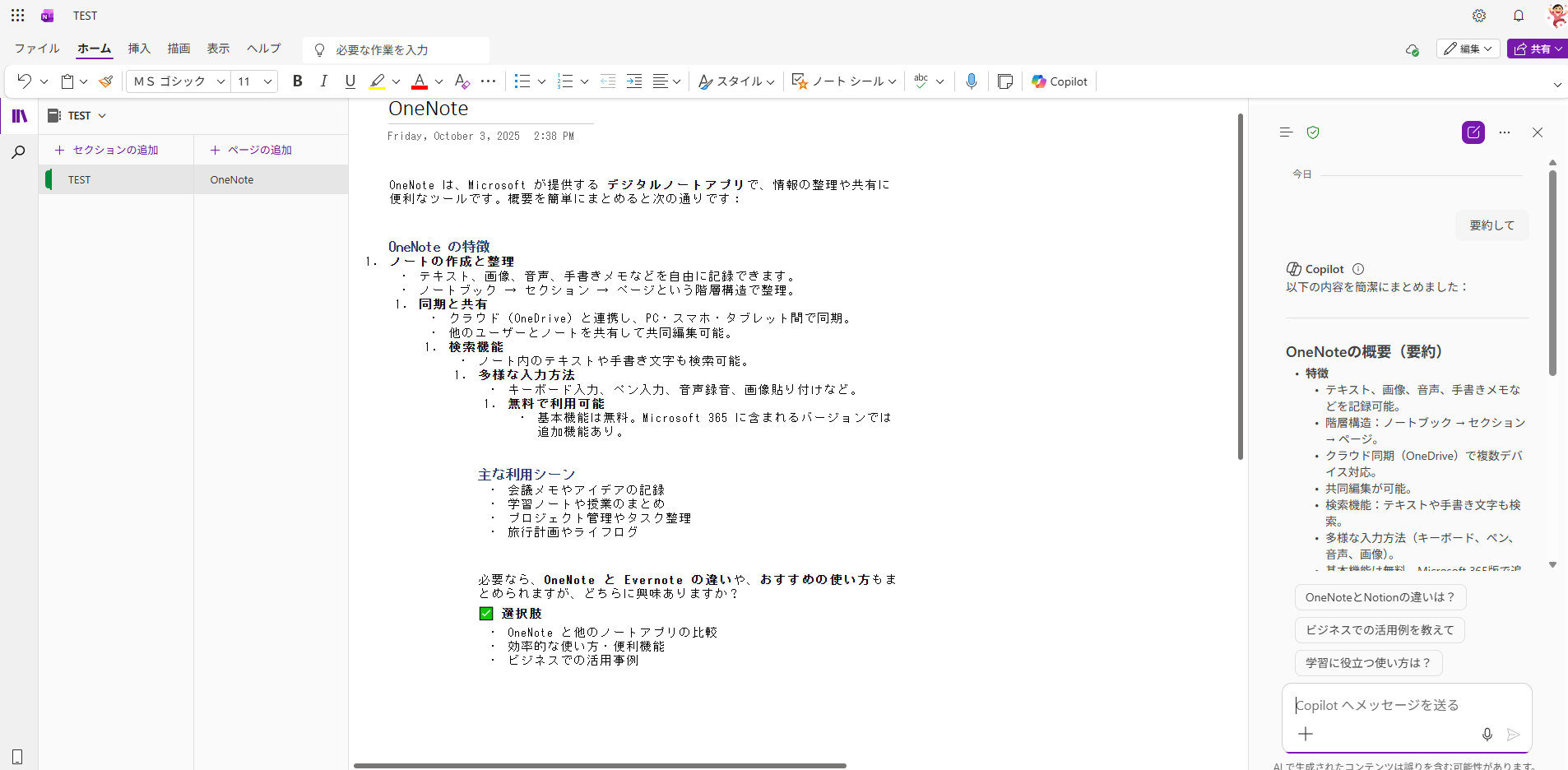The image size is (1568, 770).
Task: Open the スタイル styles dropdown
Action: (x=736, y=81)
